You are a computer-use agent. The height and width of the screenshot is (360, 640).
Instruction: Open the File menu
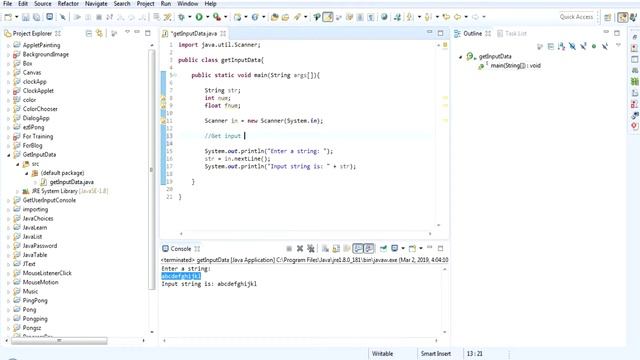pos(7,4)
